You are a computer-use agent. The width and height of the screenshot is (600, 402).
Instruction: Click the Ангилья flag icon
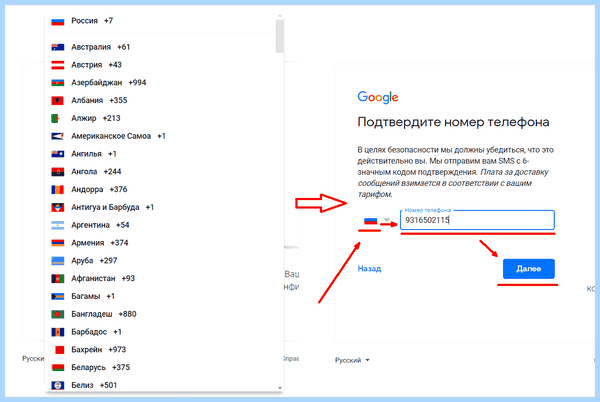(58, 154)
